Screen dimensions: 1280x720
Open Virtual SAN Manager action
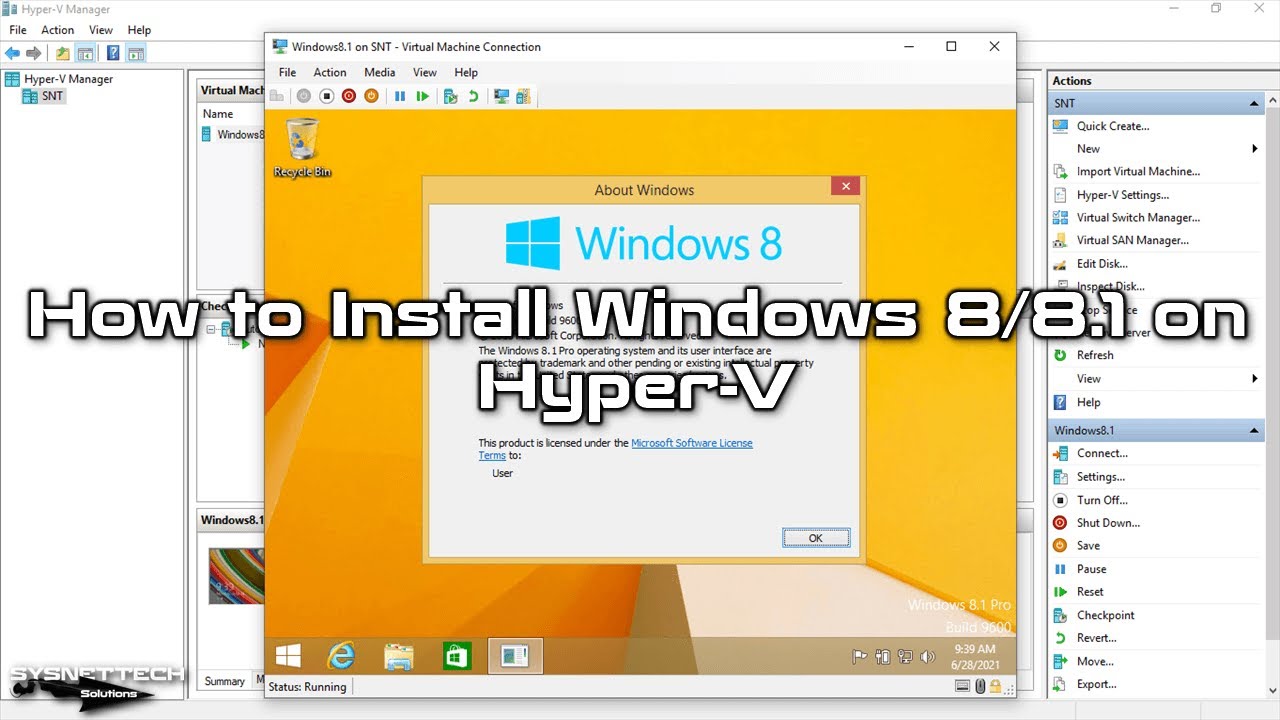click(1133, 241)
